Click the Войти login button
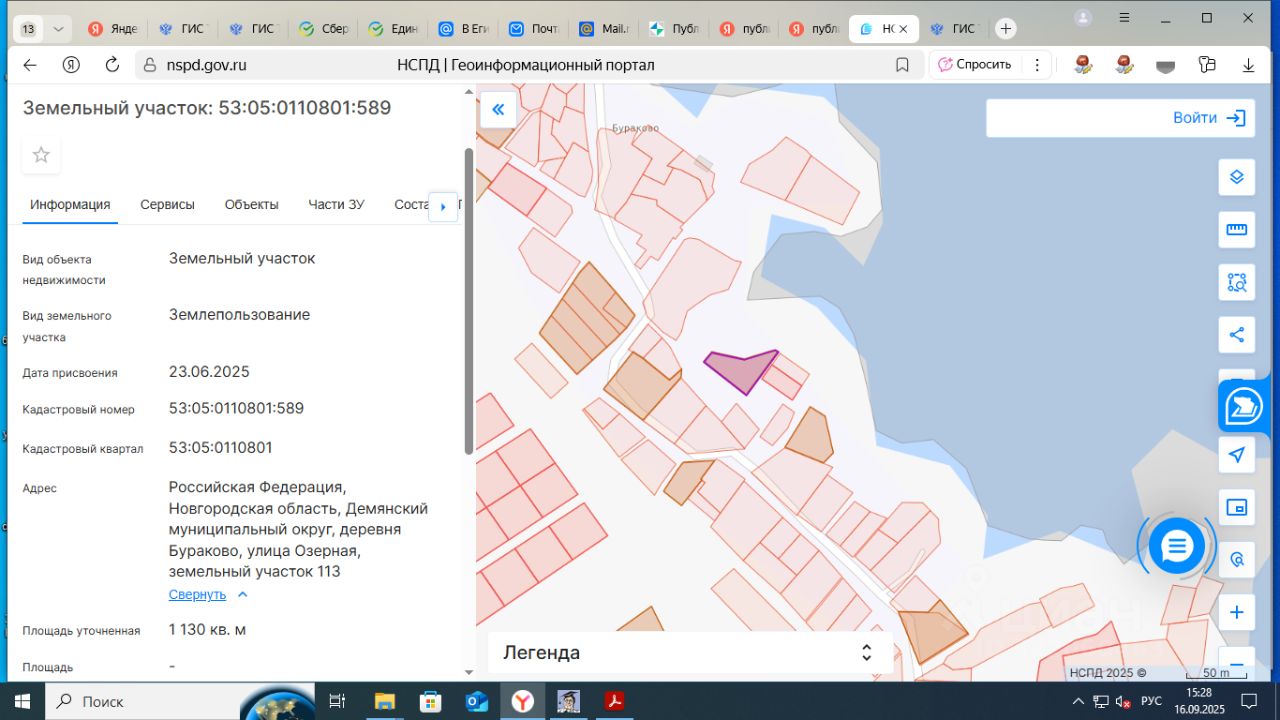The image size is (1280, 720). 1208,118
